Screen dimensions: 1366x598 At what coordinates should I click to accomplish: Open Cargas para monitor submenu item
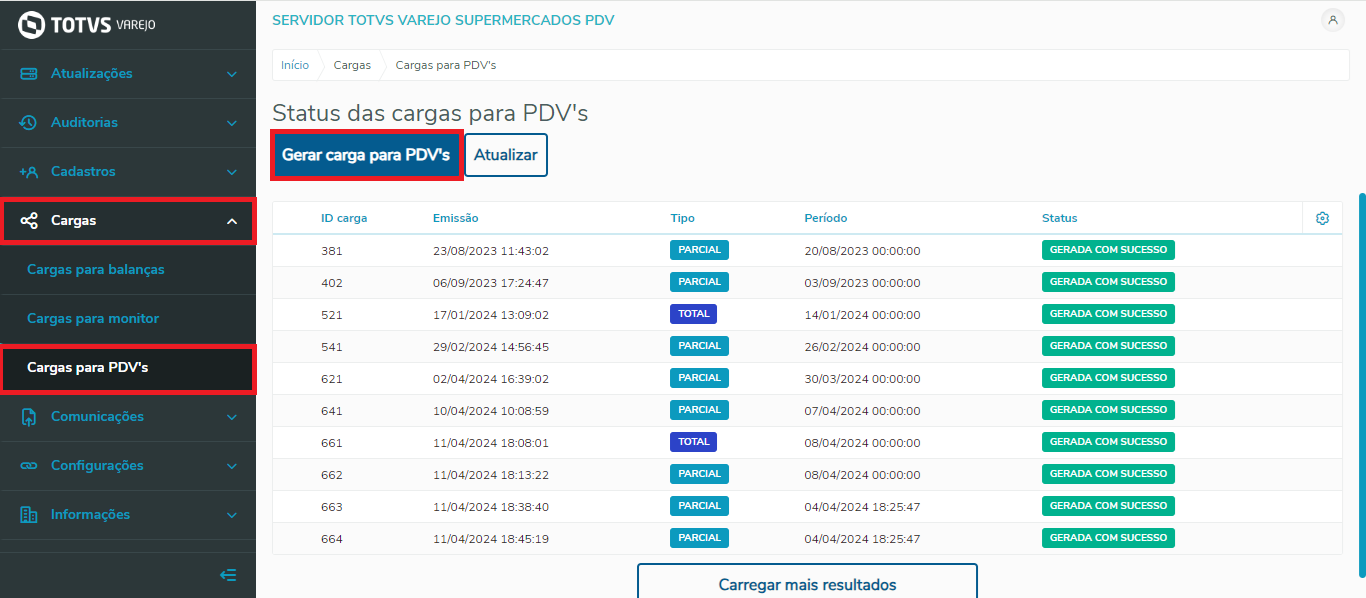[x=128, y=319]
